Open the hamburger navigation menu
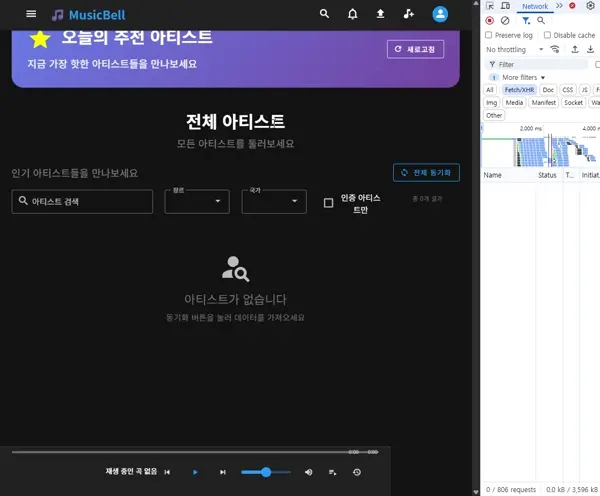The height and width of the screenshot is (496, 600). 31,14
